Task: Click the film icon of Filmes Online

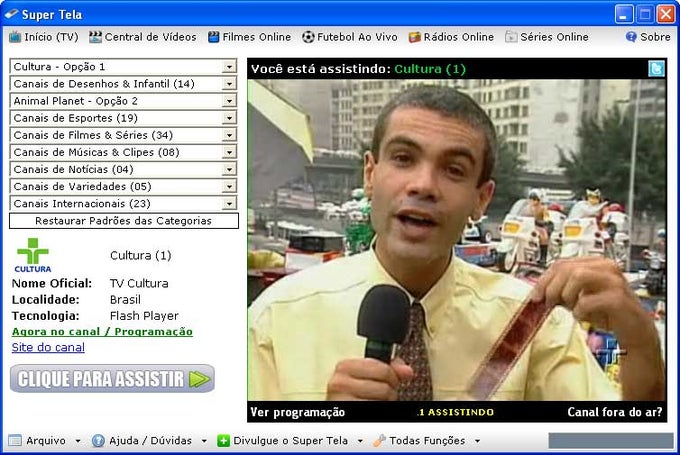Action: (213, 37)
